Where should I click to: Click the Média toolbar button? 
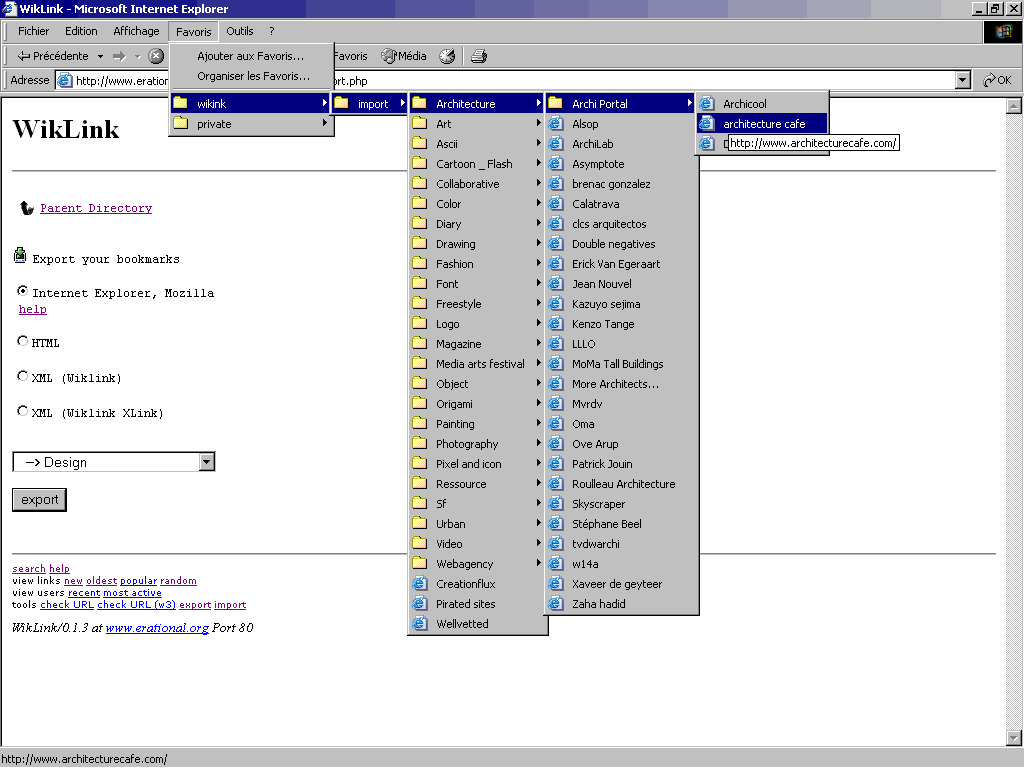pos(404,56)
